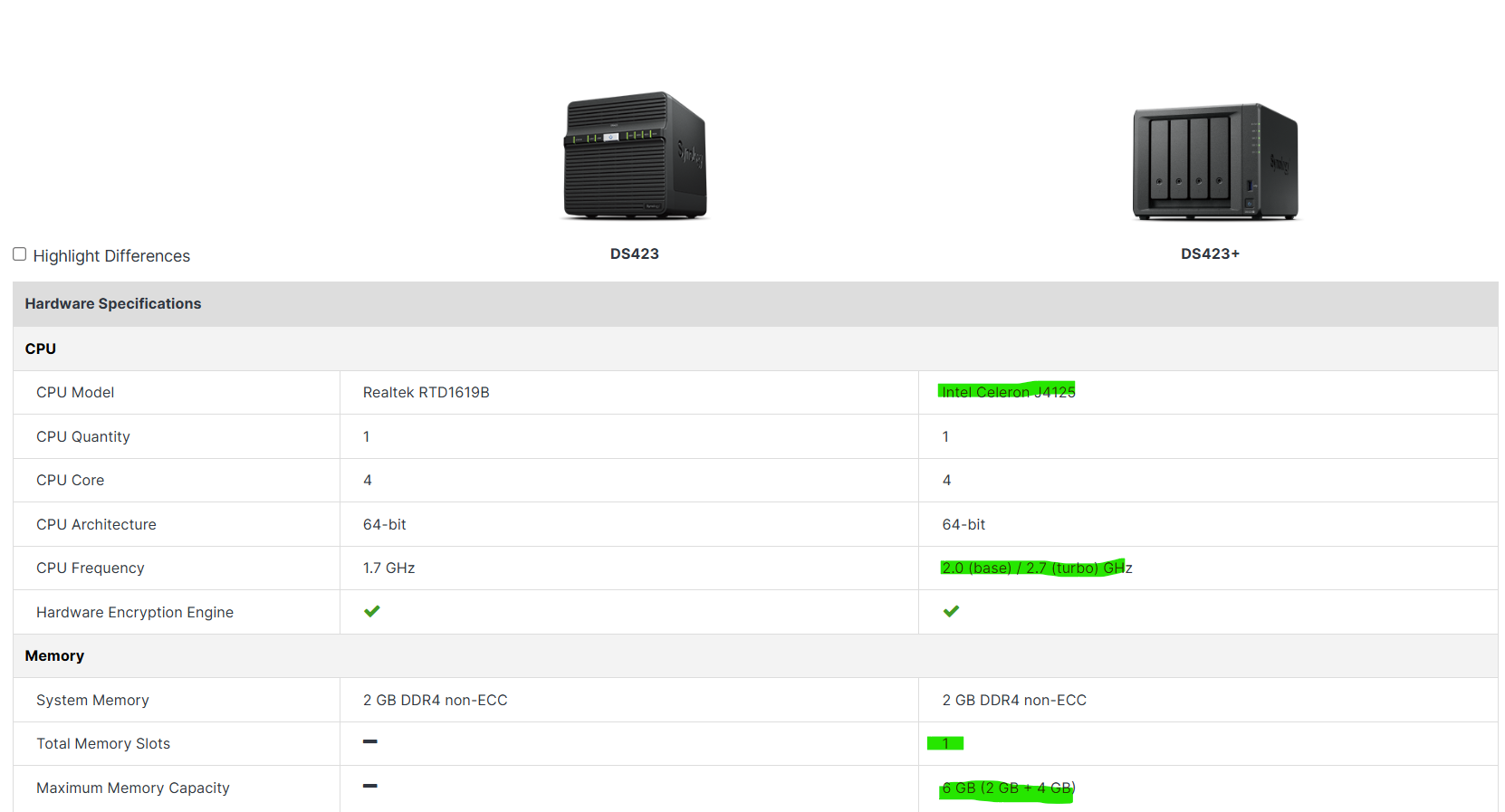The image size is (1505, 812).
Task: Select the Realtek RTD1619B value
Action: click(427, 393)
